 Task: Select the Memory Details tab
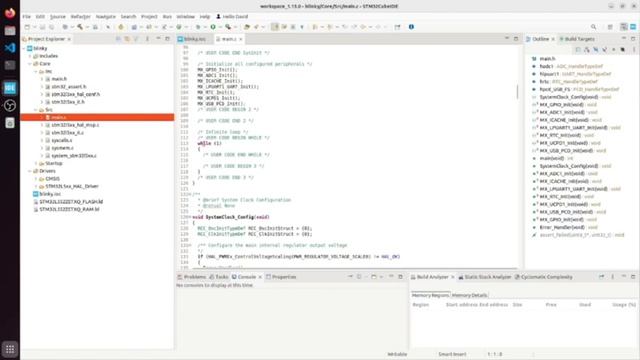pyautogui.click(x=469, y=295)
